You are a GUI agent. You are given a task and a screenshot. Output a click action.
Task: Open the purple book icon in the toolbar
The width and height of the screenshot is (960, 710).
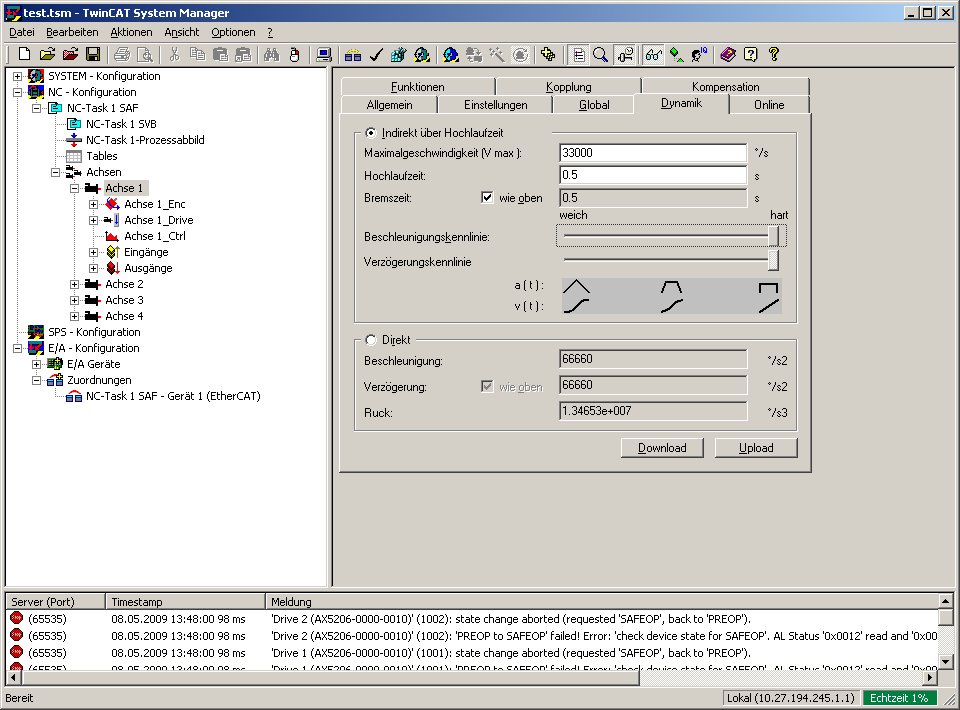click(728, 54)
